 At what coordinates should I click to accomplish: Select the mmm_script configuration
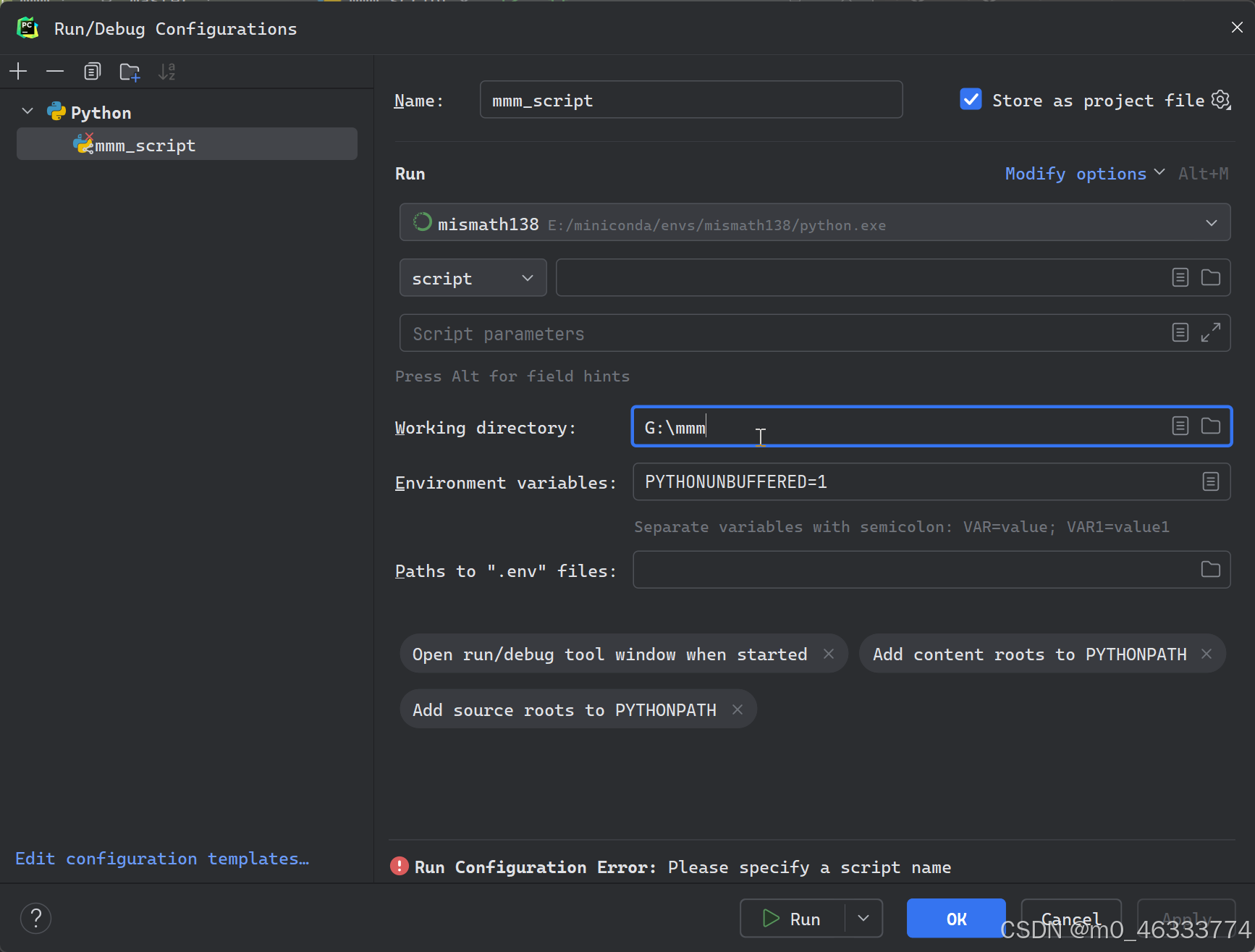pyautogui.click(x=187, y=145)
